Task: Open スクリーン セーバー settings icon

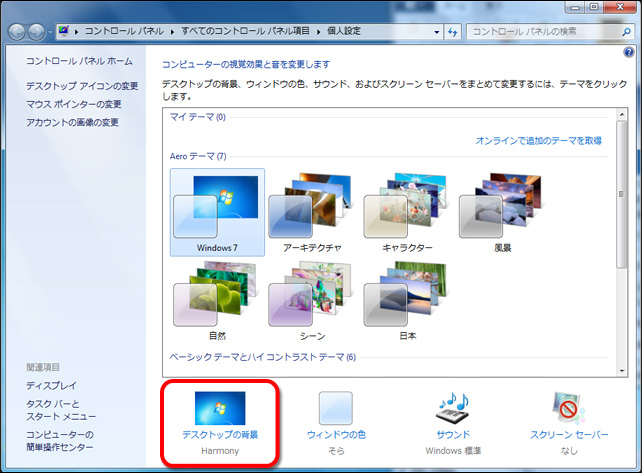Action: [568, 410]
